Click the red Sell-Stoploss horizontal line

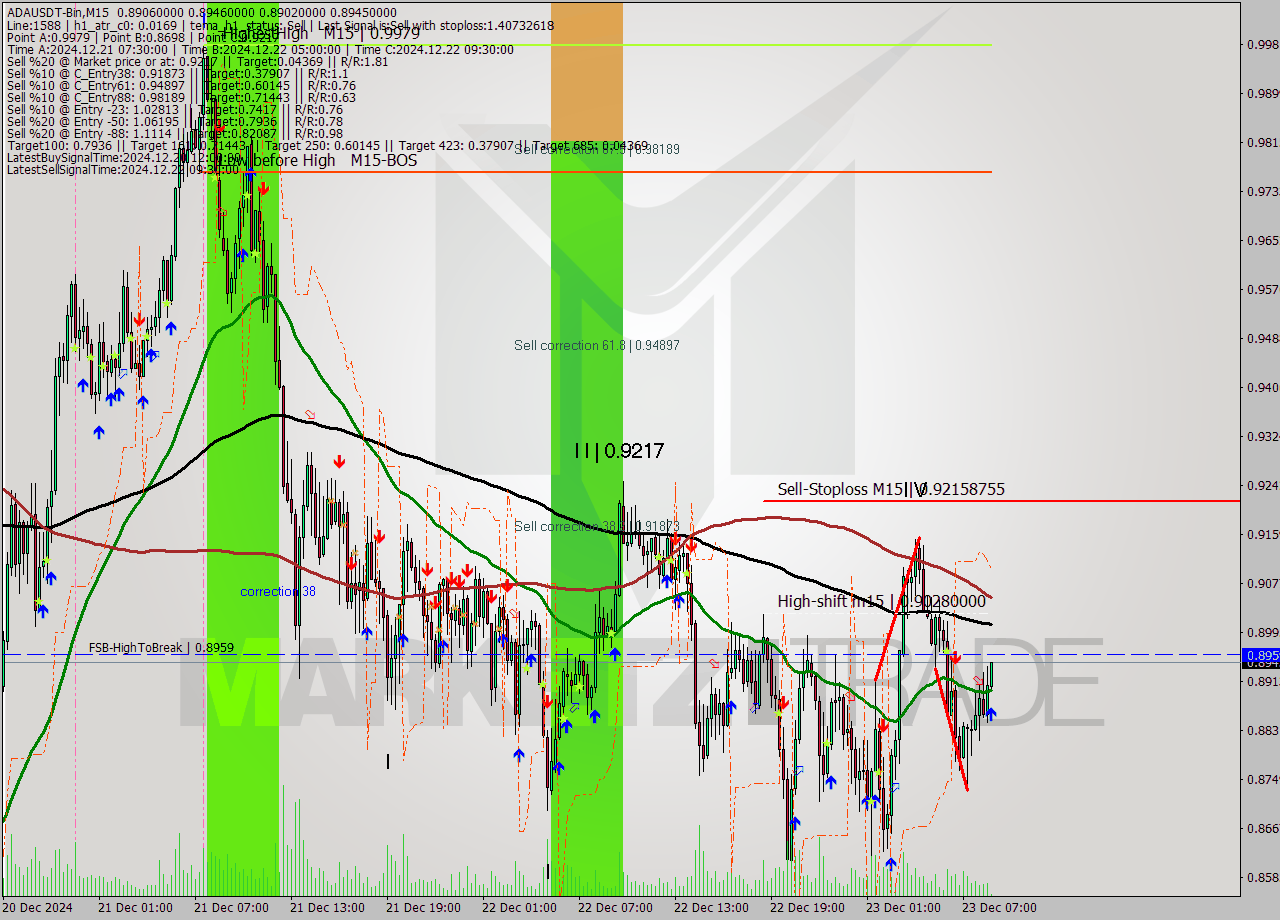click(1000, 501)
